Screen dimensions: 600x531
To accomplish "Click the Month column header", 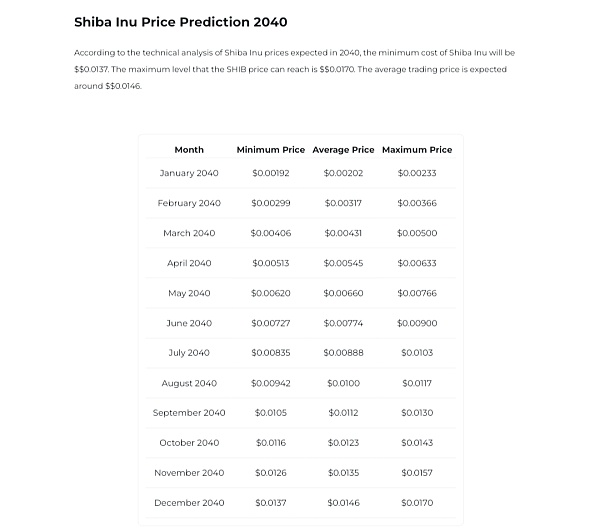I will tap(189, 149).
